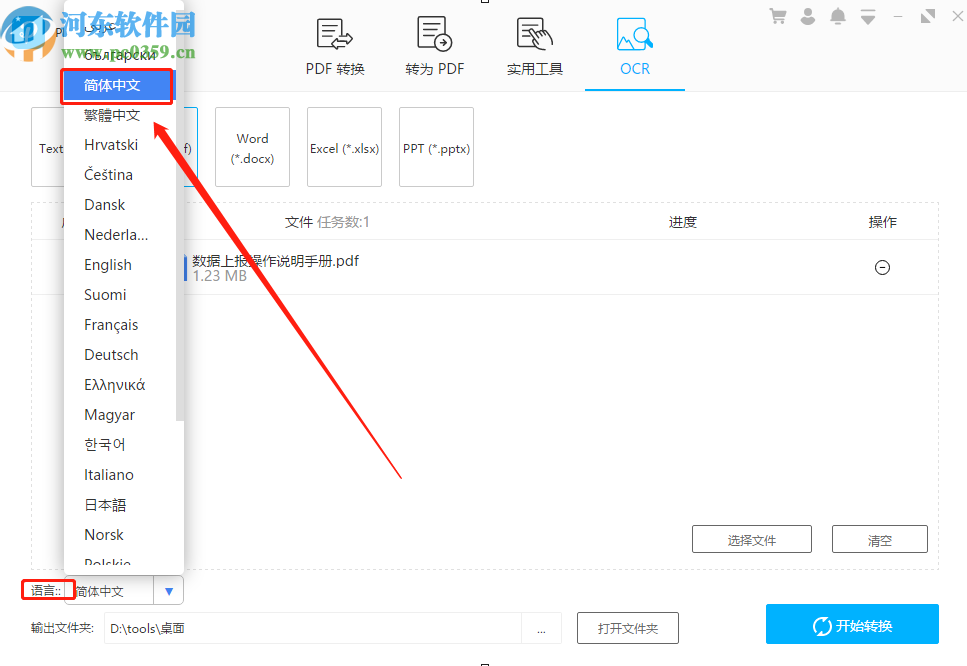This screenshot has width=967, height=666.
Task: Choose Excel (*.xlsx) output format
Action: pos(344,147)
